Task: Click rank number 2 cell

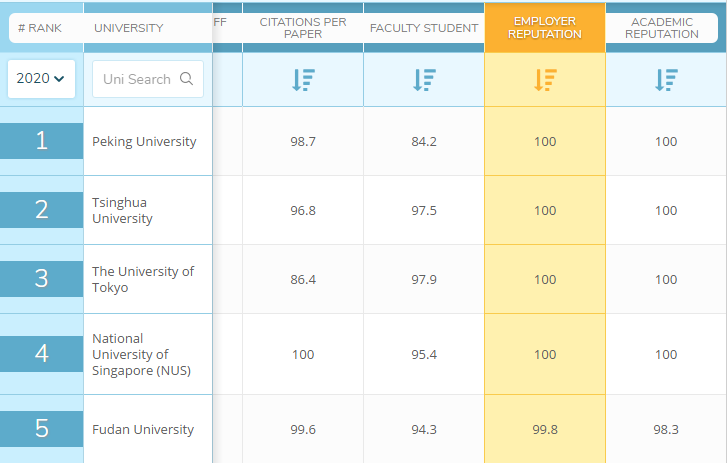Action: pyautogui.click(x=42, y=210)
